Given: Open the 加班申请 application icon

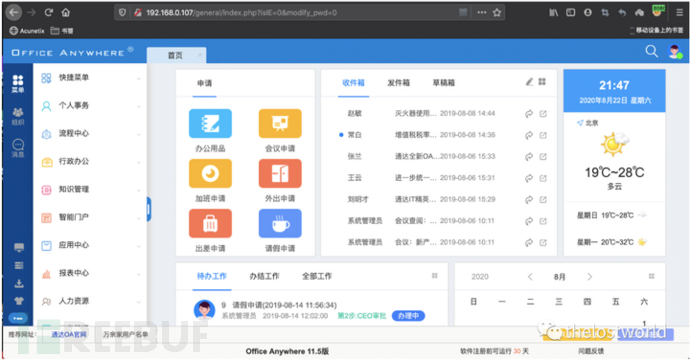Looking at the screenshot, I should (210, 174).
